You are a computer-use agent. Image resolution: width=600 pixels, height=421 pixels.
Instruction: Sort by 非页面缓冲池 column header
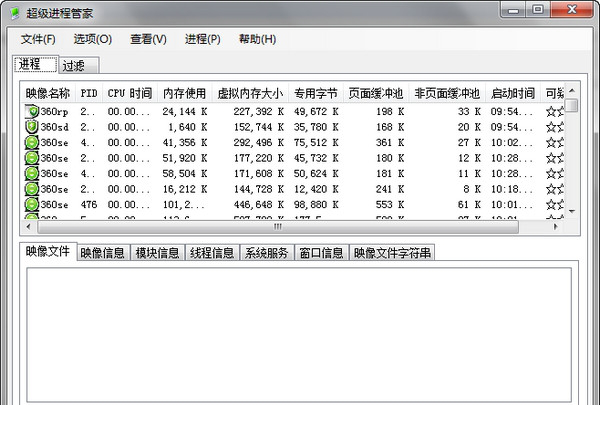(447, 93)
